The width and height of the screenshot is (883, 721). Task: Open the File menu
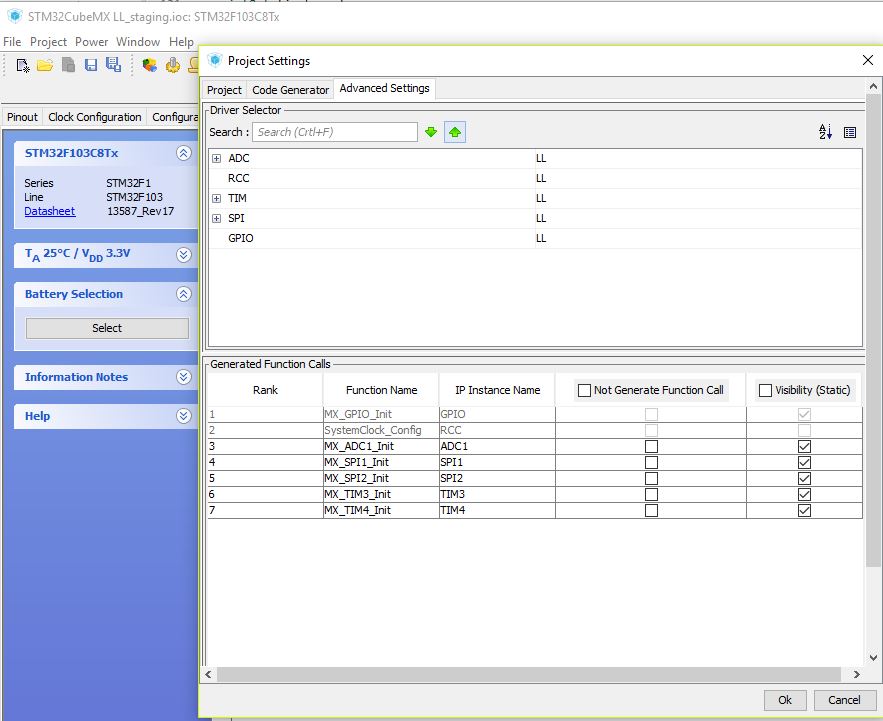click(12, 42)
